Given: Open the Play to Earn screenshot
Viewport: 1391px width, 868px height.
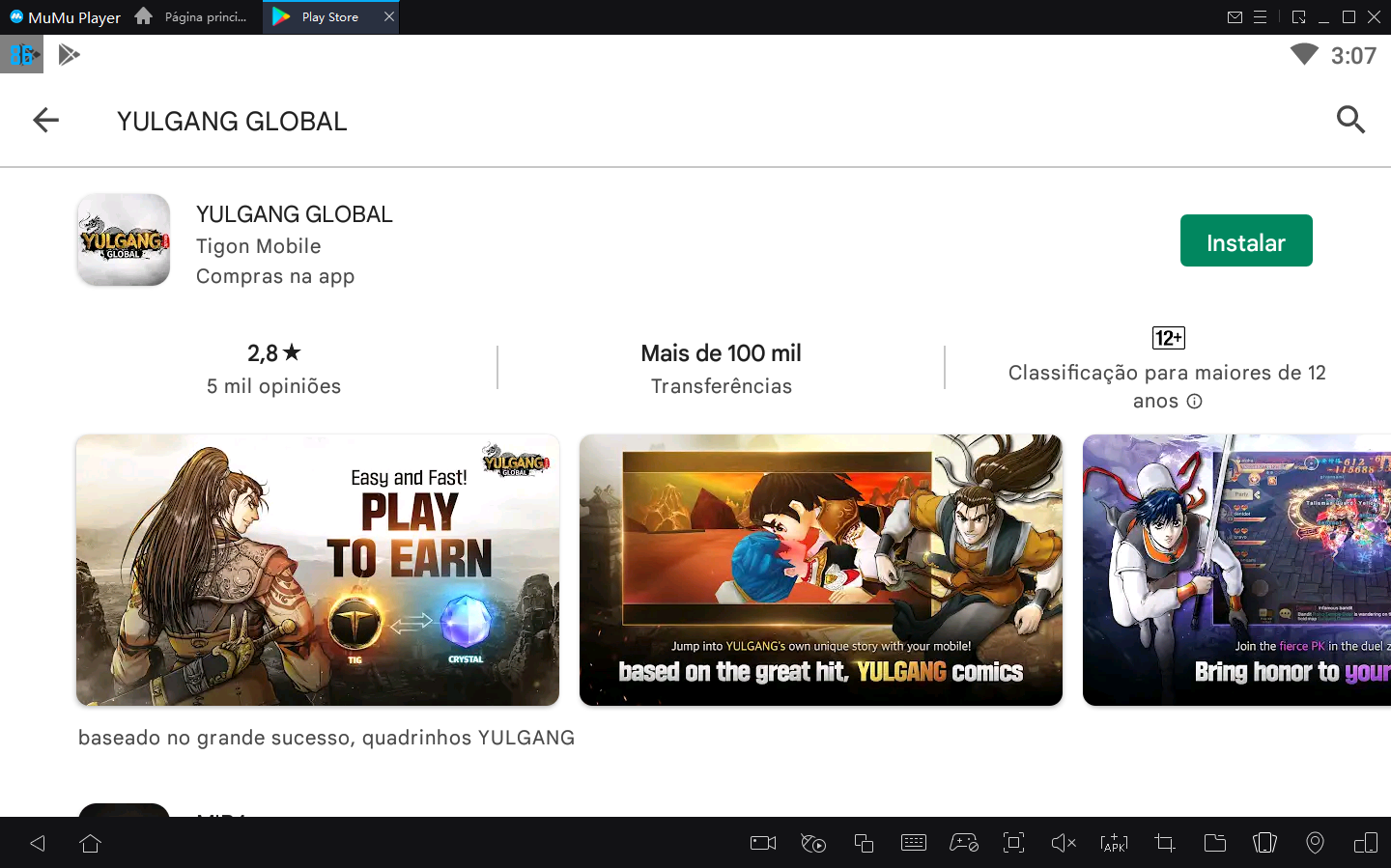Looking at the screenshot, I should click(318, 570).
